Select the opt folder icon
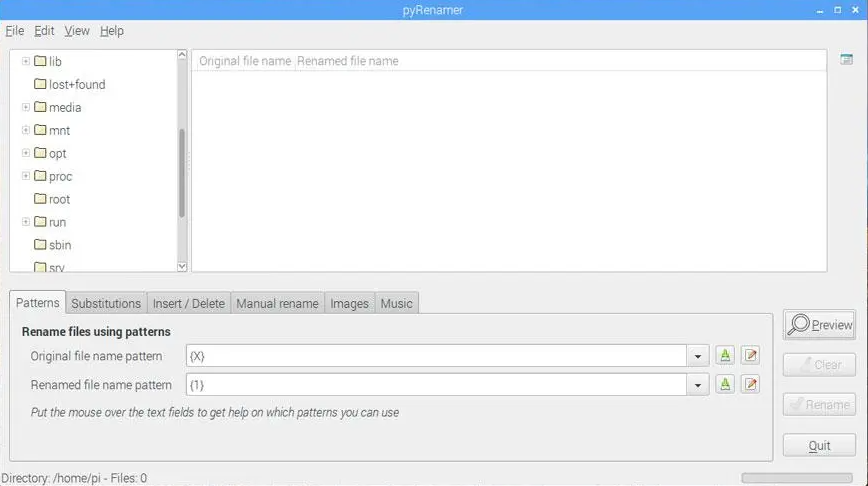Screen dimensions: 868x486 point(40,153)
